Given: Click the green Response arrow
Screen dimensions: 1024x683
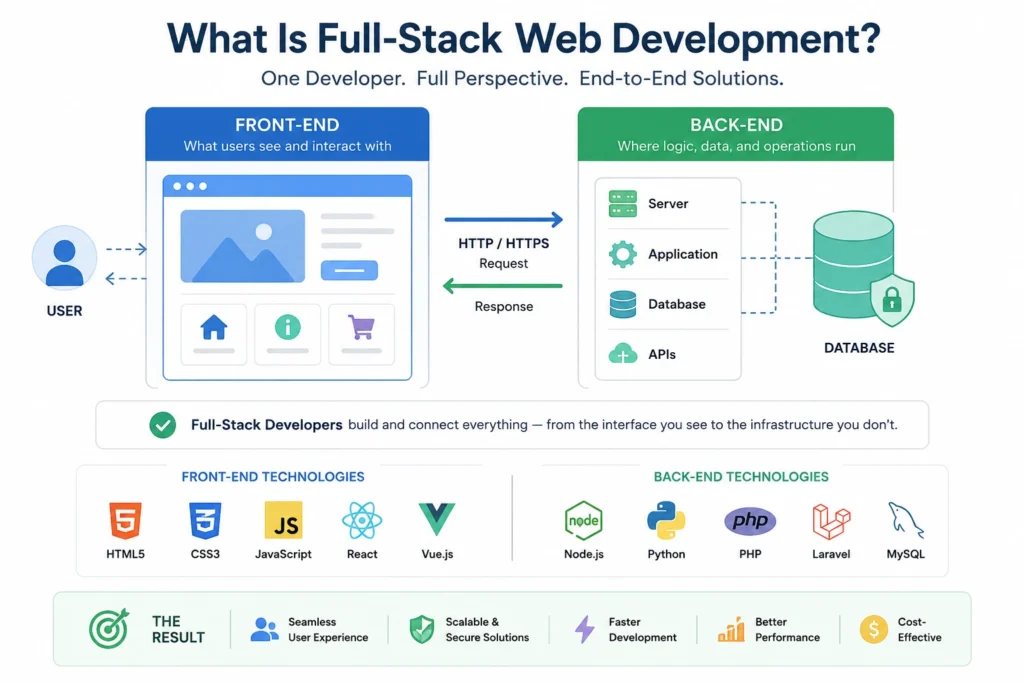Looking at the screenshot, I should click(x=503, y=285).
